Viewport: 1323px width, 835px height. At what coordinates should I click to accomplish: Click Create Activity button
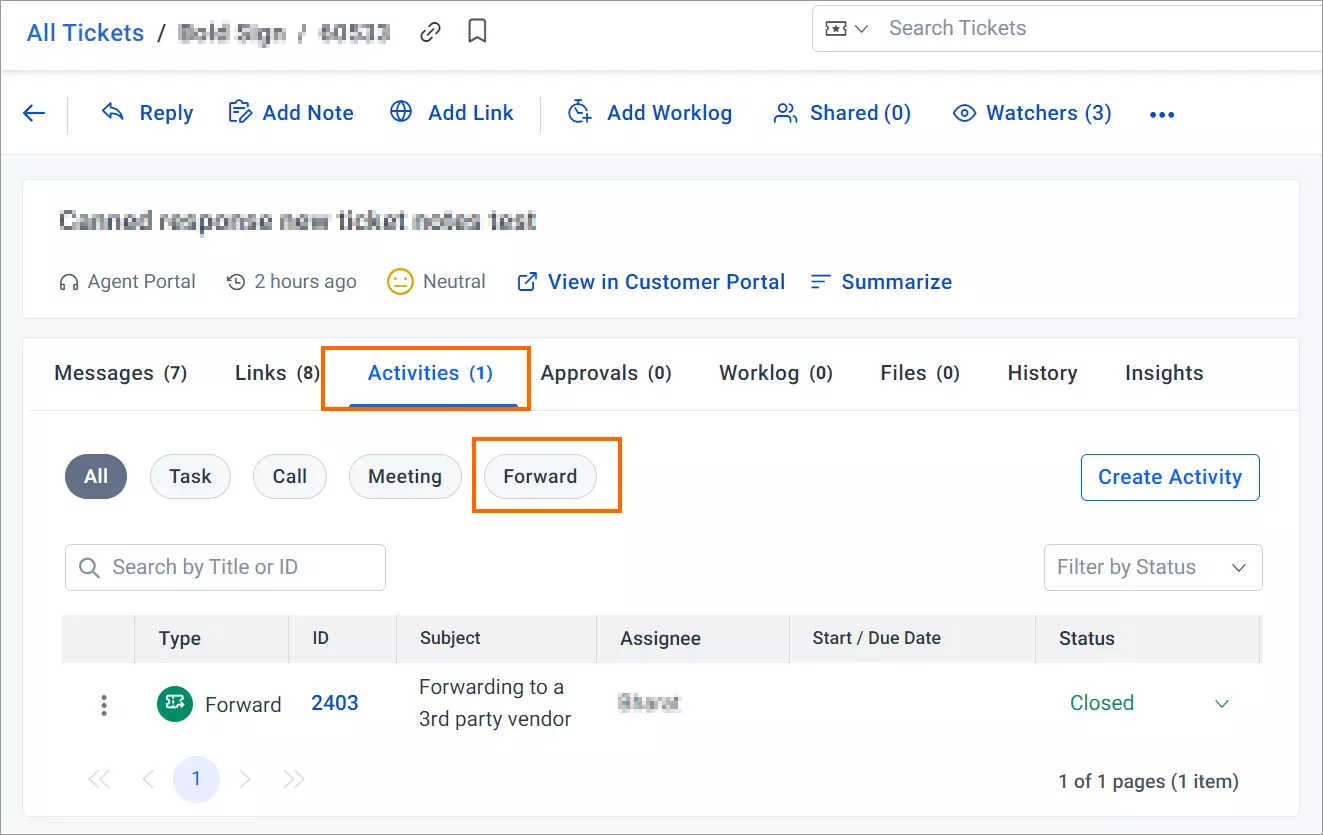click(1170, 477)
